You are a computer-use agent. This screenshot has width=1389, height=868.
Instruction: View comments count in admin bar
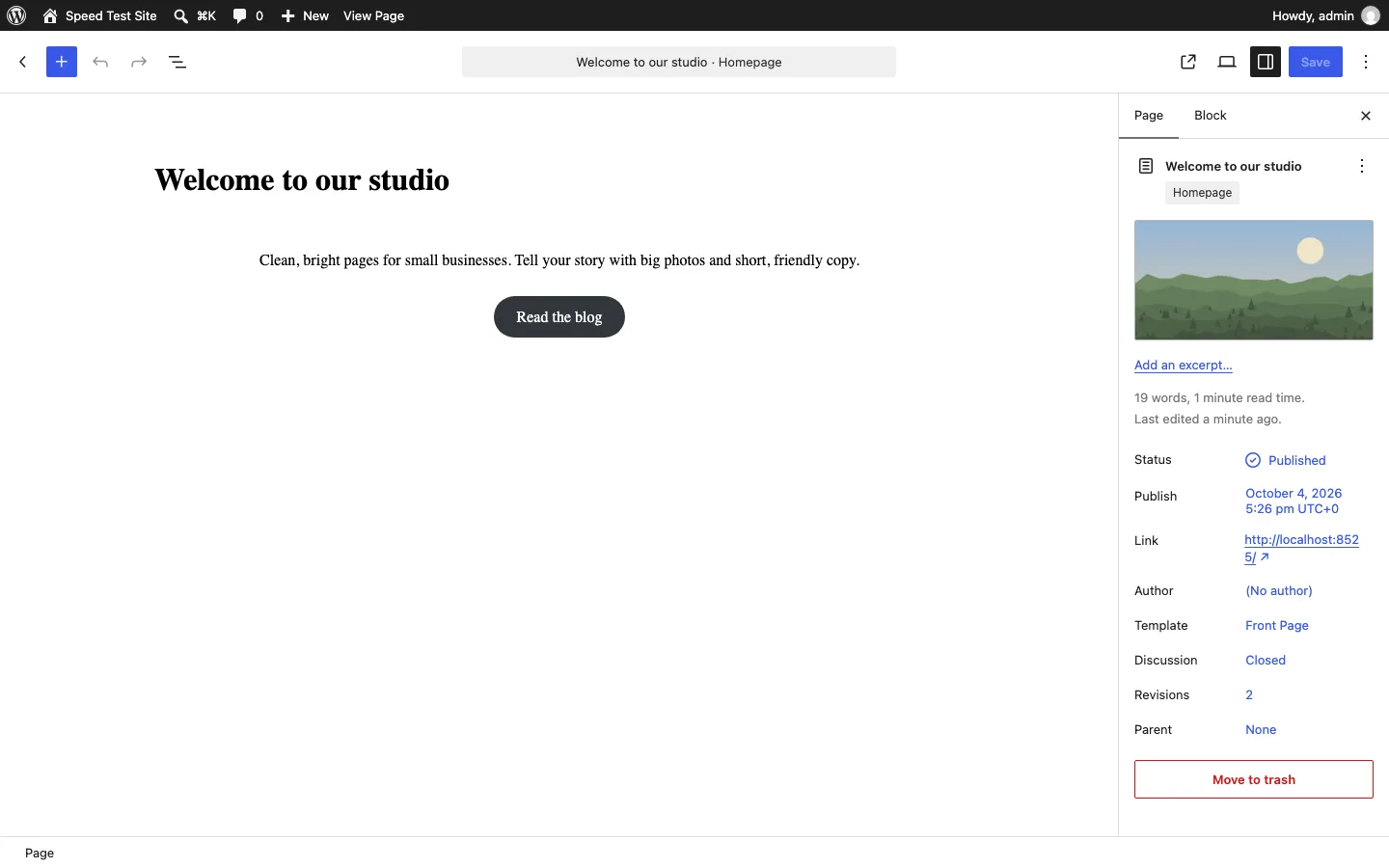pyautogui.click(x=248, y=15)
